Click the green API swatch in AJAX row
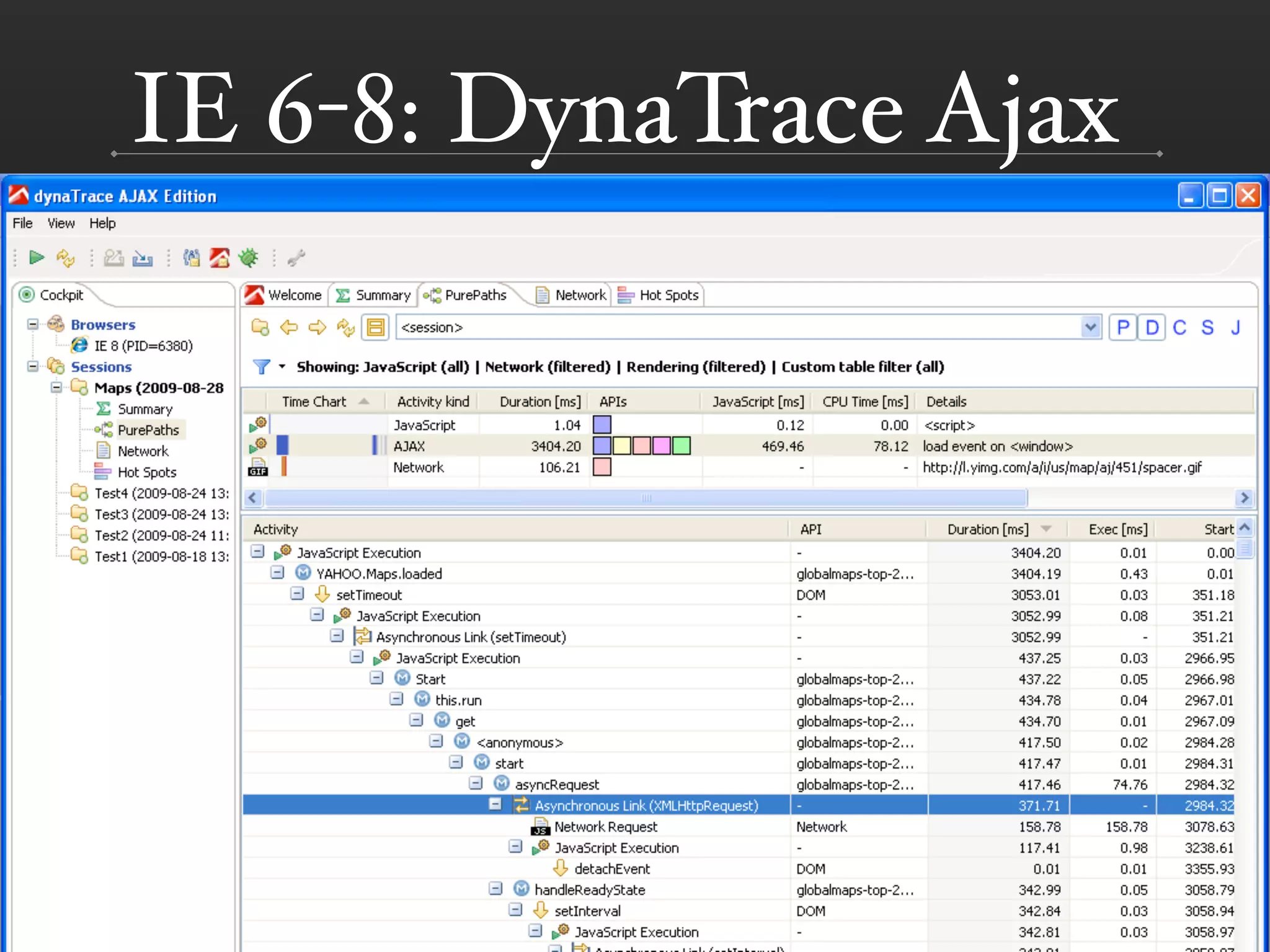Viewport: 1270px width, 952px height. [682, 446]
